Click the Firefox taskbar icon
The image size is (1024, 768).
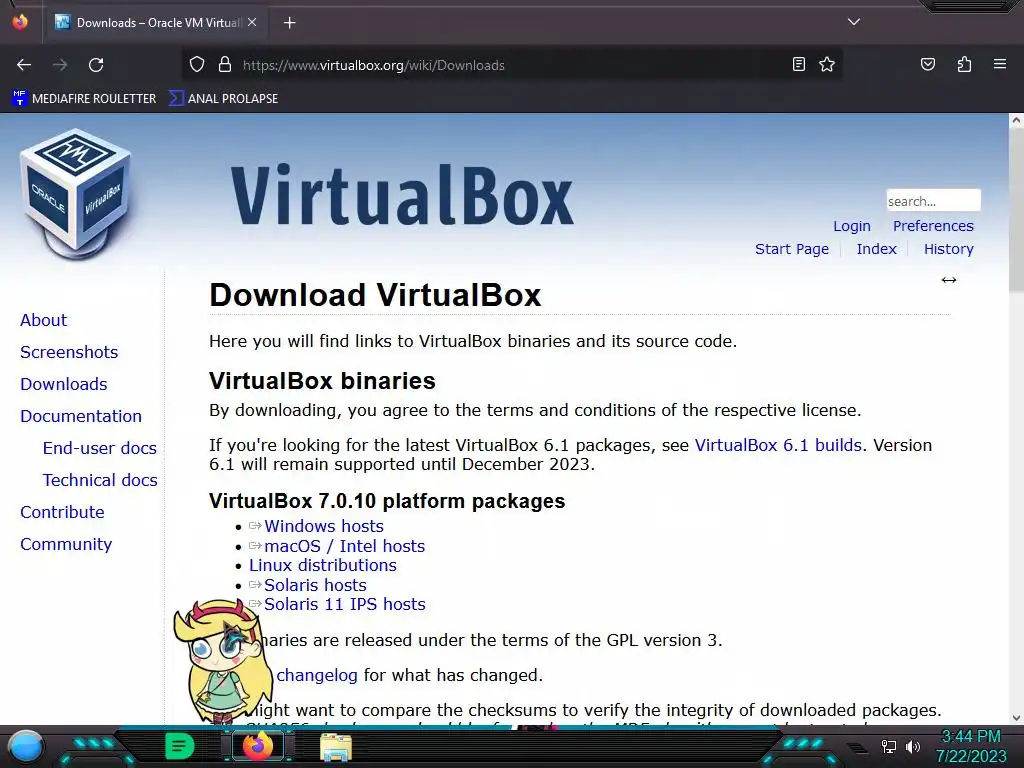257,746
